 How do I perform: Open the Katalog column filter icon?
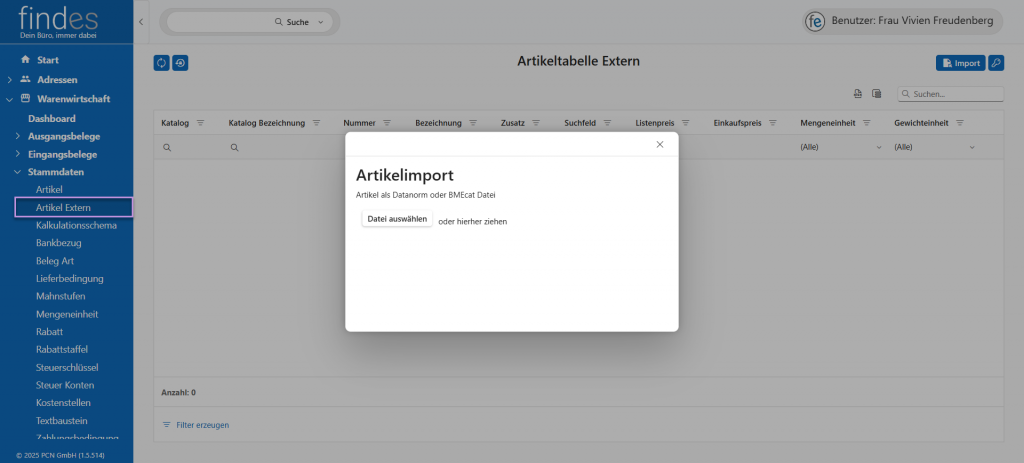click(x=200, y=123)
